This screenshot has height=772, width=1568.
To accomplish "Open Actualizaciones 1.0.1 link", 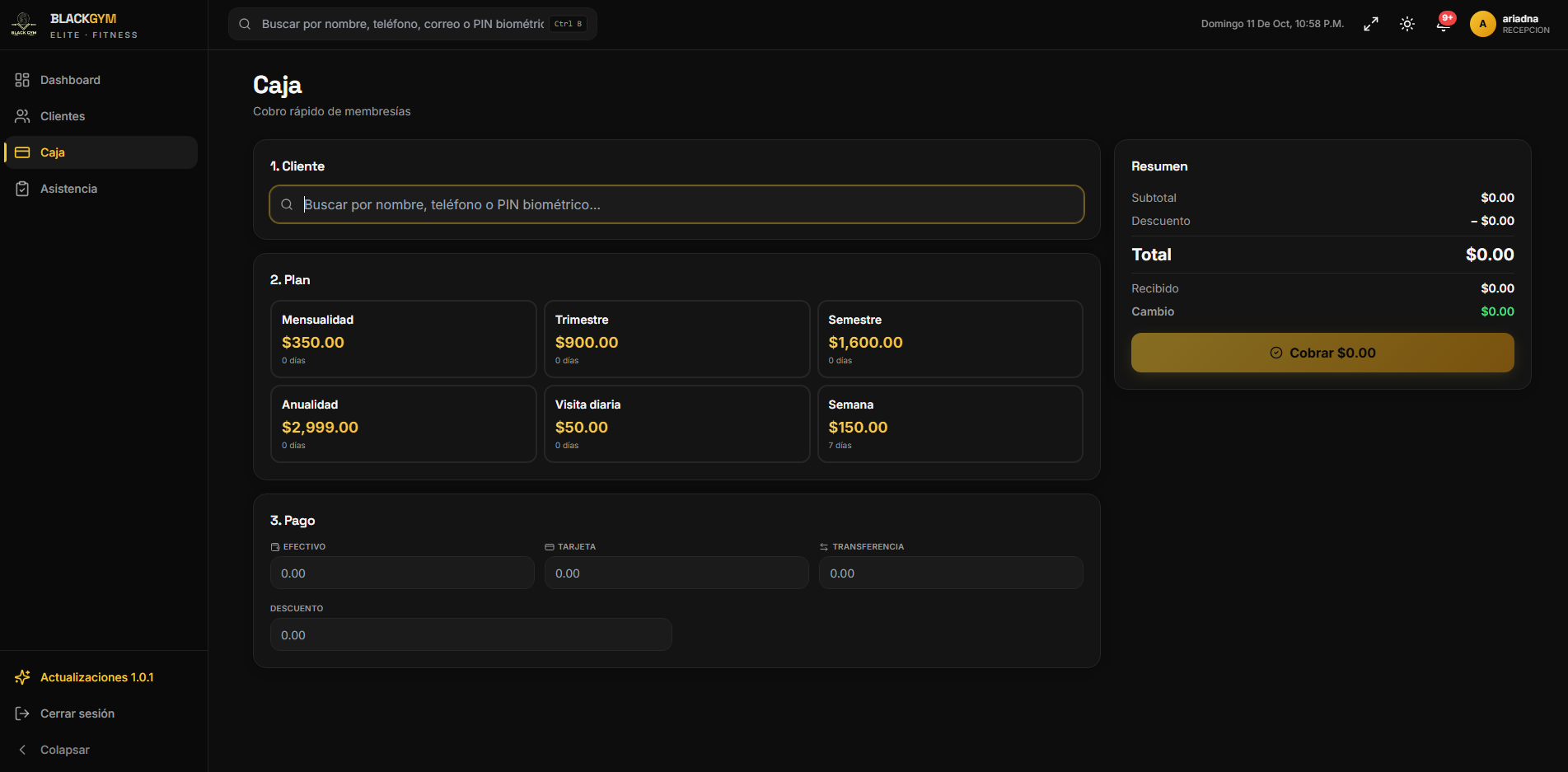I will click(x=101, y=677).
